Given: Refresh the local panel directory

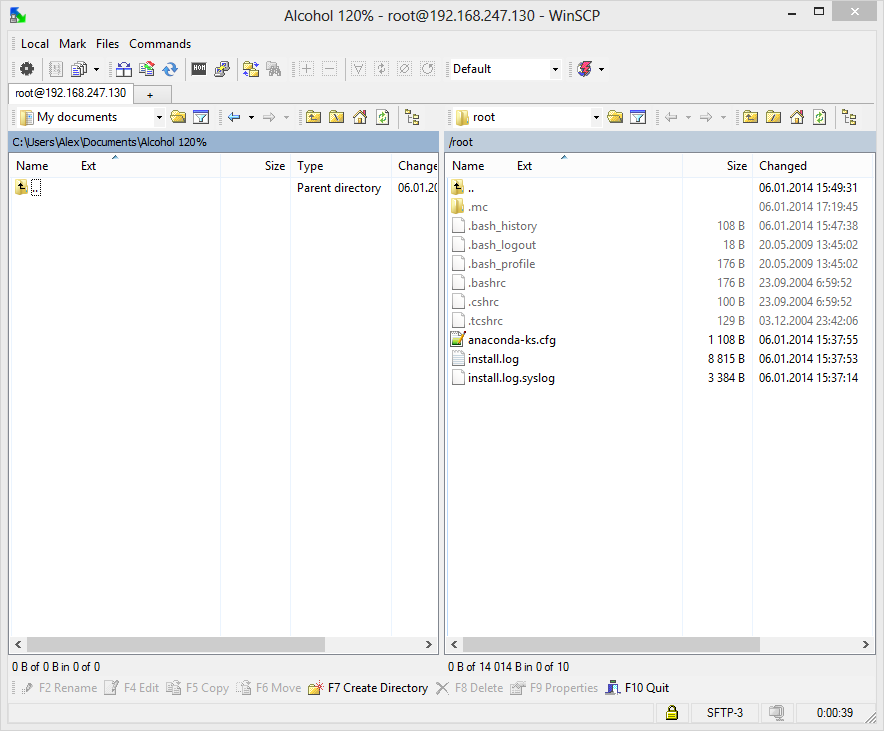Looking at the screenshot, I should pyautogui.click(x=383, y=117).
